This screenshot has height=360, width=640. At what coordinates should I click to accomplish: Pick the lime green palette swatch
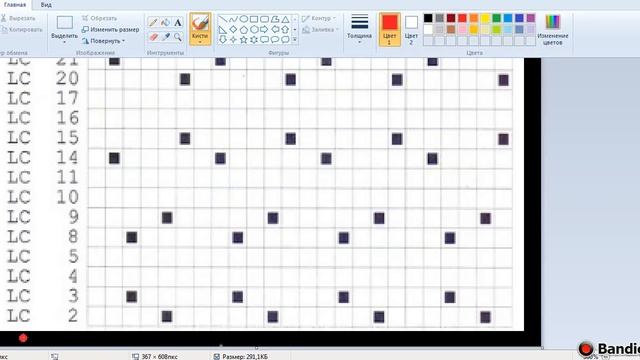coord(496,30)
